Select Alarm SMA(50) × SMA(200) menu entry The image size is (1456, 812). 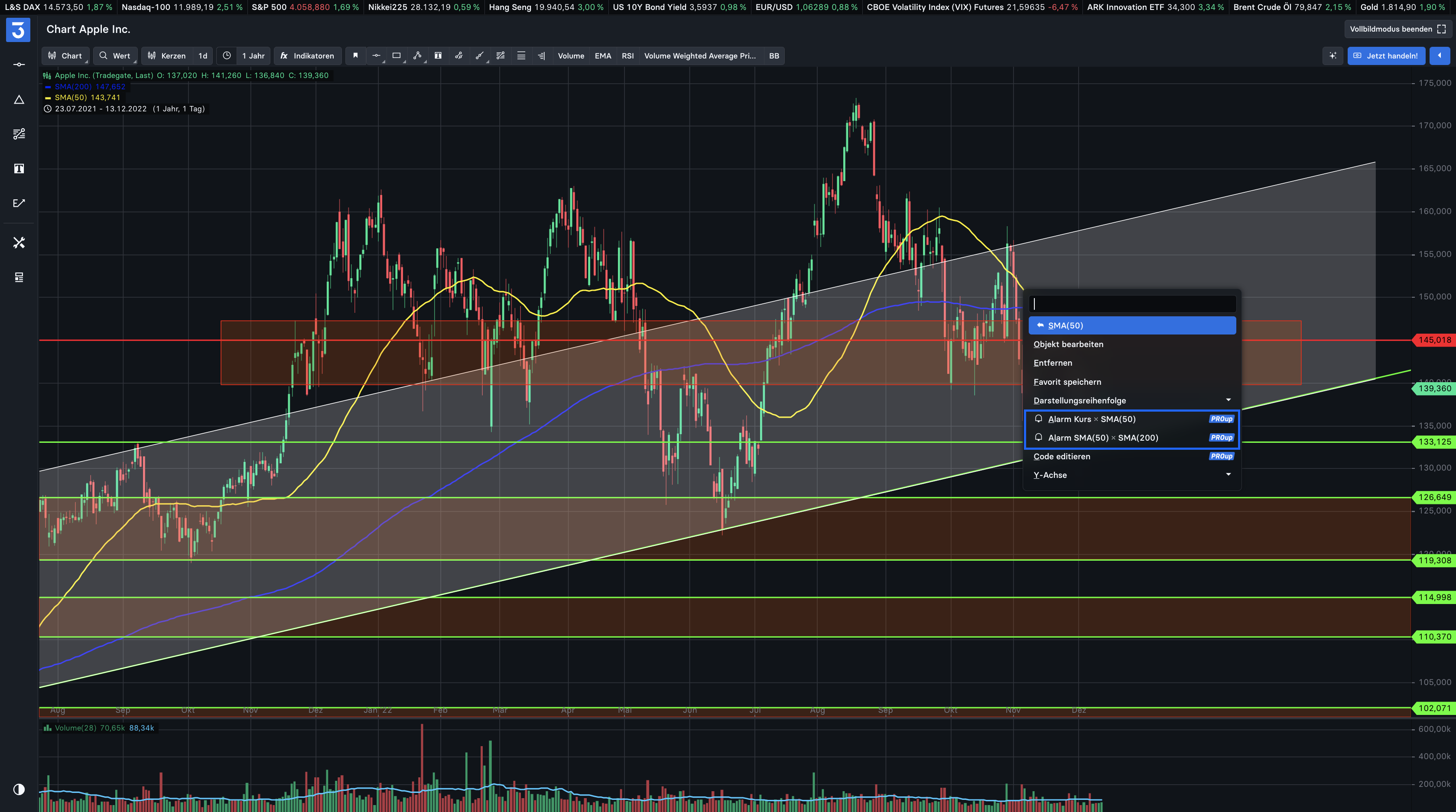tap(1132, 437)
